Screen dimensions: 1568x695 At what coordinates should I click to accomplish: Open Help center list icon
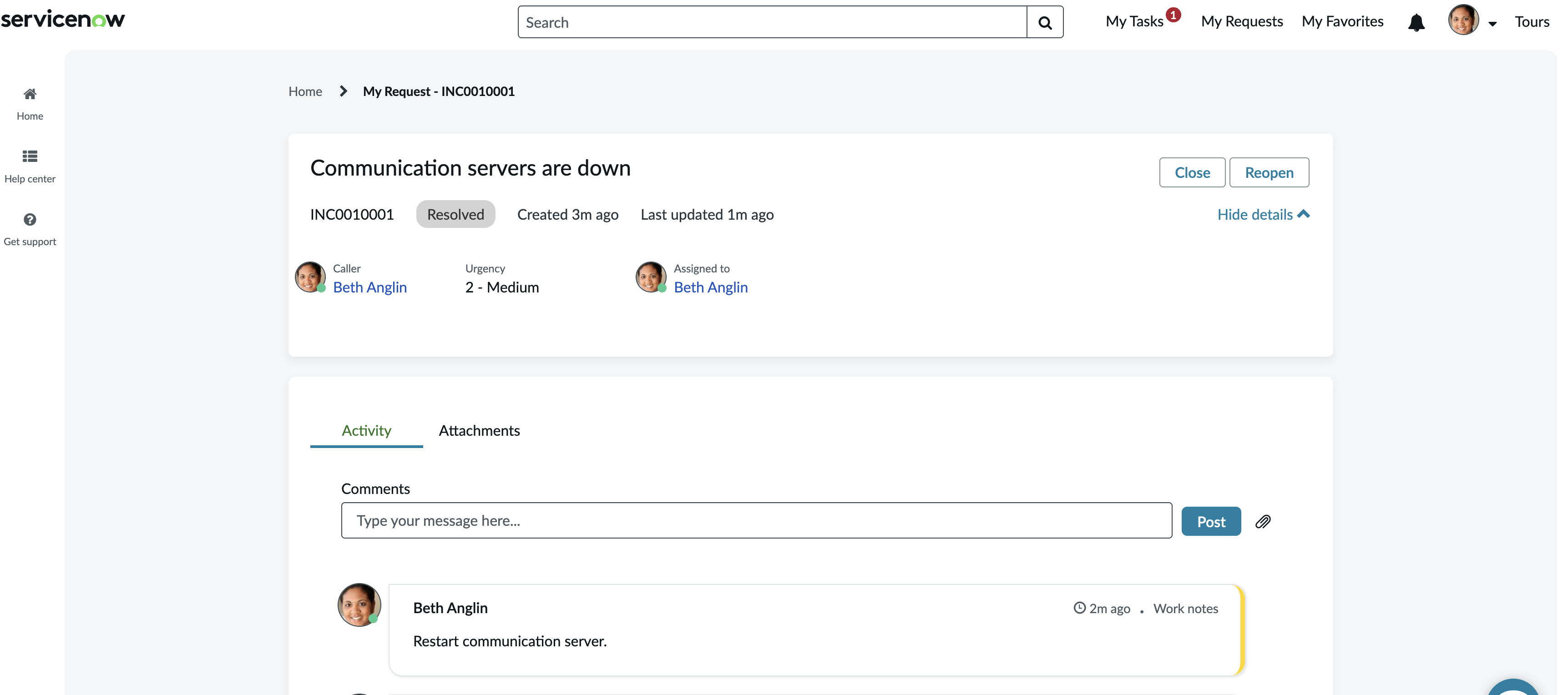pyautogui.click(x=30, y=156)
